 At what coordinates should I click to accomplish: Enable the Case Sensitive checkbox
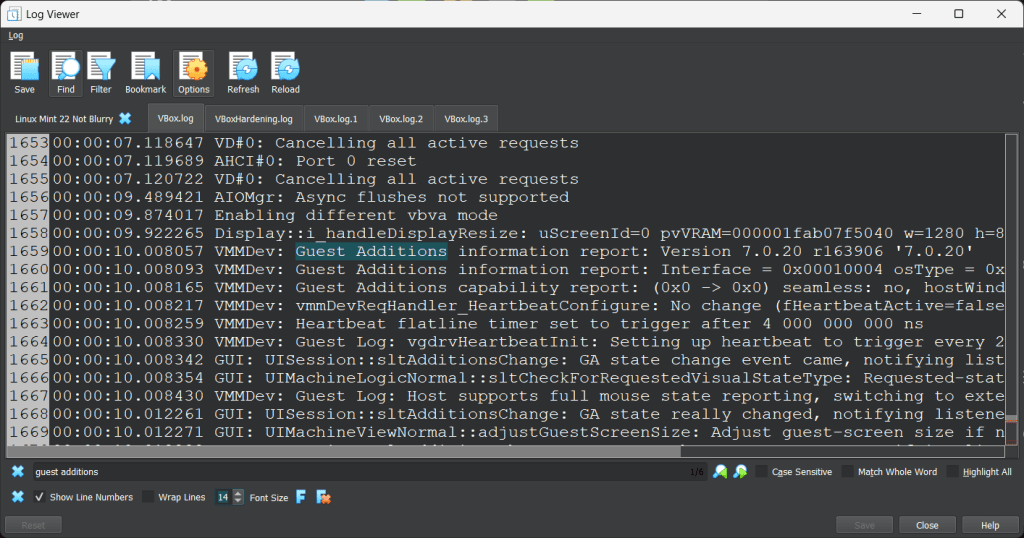762,471
